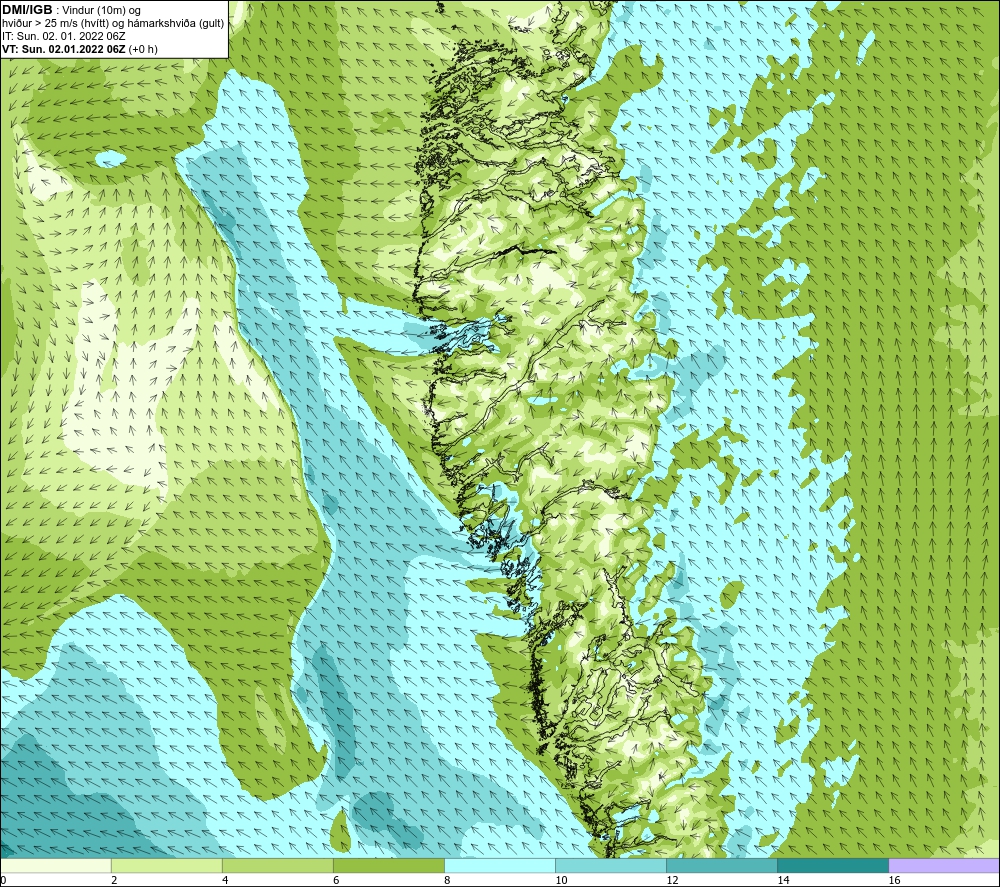
Task: Click the legend value '16'
Action: (895, 880)
